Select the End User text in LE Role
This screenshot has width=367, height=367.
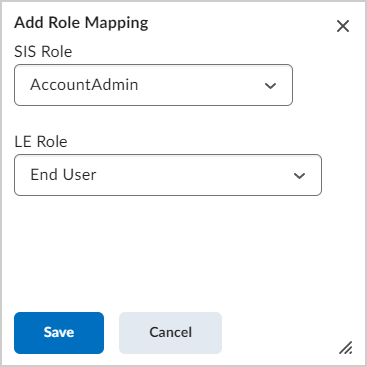tap(63, 175)
